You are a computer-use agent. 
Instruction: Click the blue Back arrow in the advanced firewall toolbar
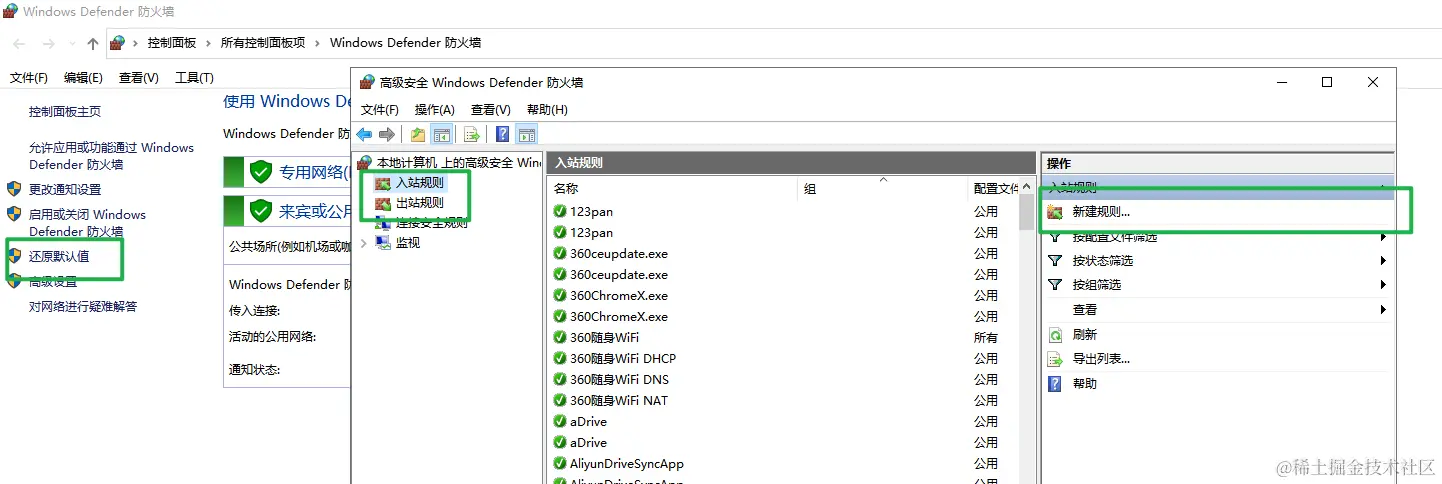(365, 134)
